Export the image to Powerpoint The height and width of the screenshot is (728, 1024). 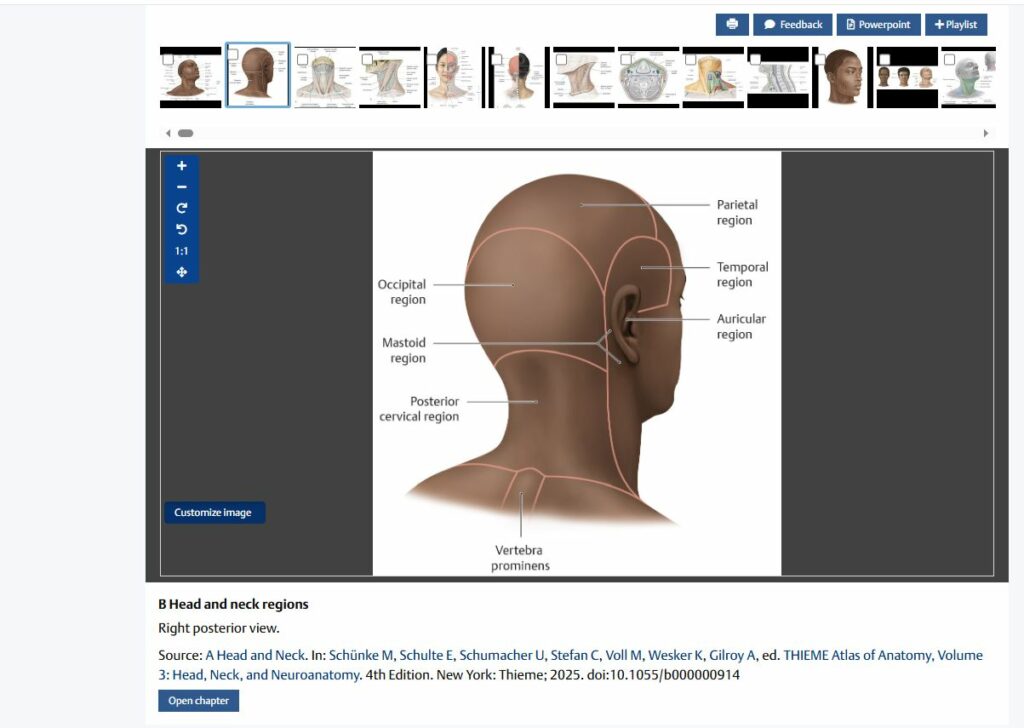878,24
